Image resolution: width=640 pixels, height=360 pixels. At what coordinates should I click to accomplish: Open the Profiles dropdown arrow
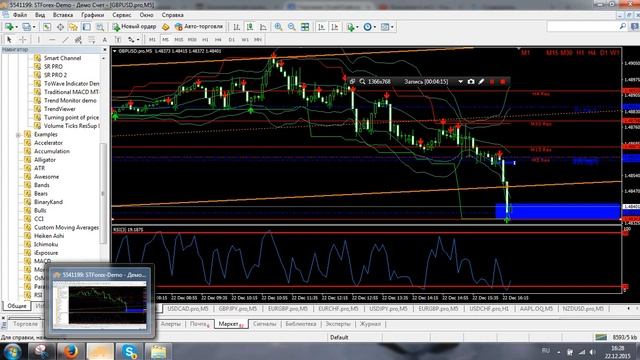point(34,27)
